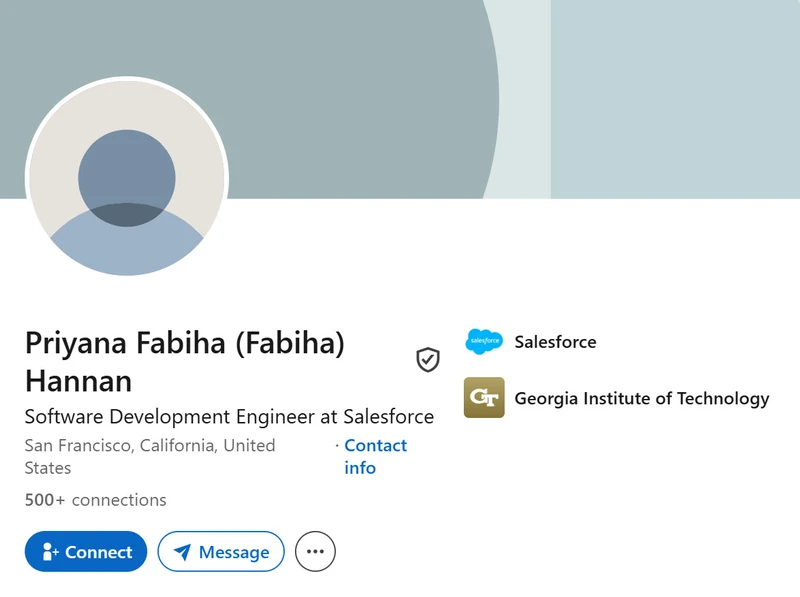
Task: Click the Software Development Engineer headline
Action: tap(229, 417)
